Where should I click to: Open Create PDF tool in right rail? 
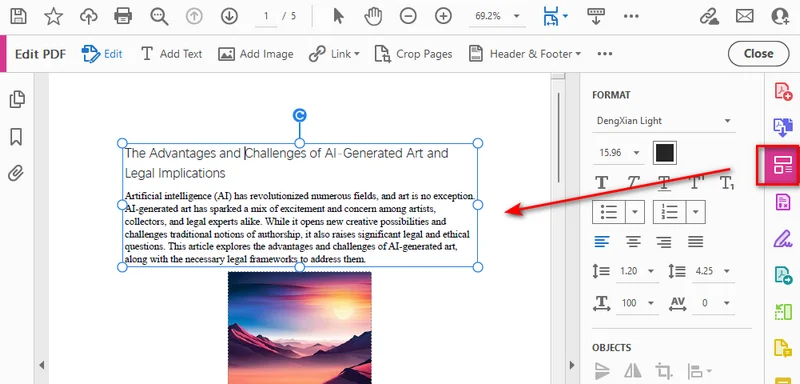pyautogui.click(x=783, y=92)
